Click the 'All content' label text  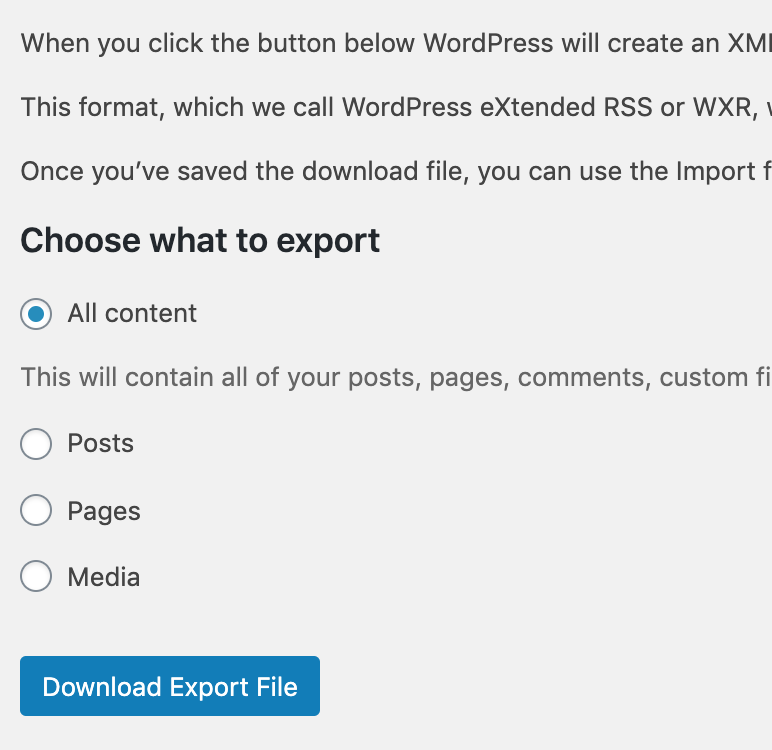coord(132,313)
